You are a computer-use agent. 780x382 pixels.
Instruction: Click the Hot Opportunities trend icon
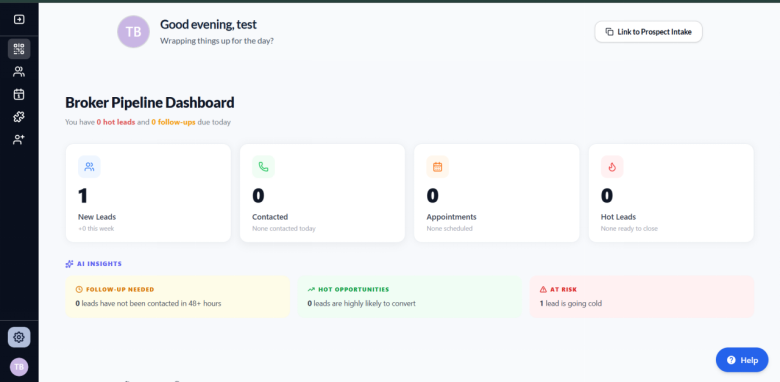click(x=311, y=289)
